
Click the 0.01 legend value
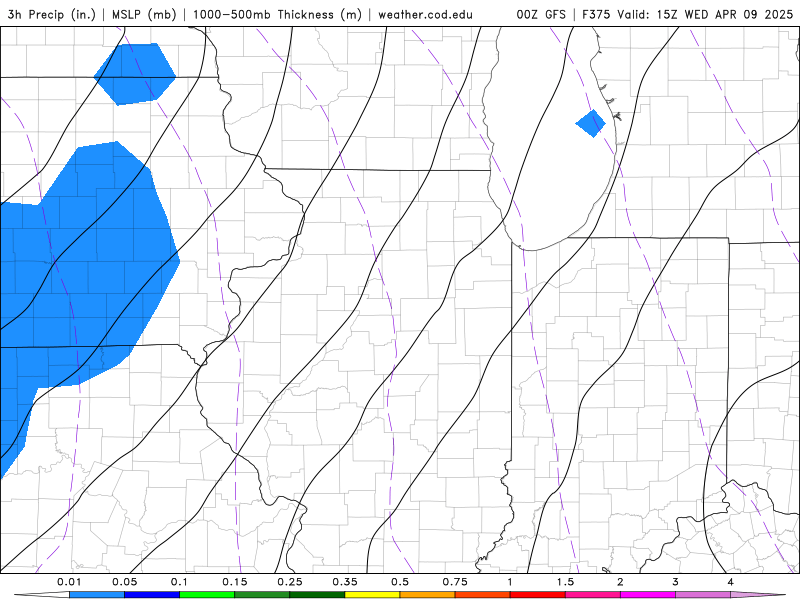point(69,582)
